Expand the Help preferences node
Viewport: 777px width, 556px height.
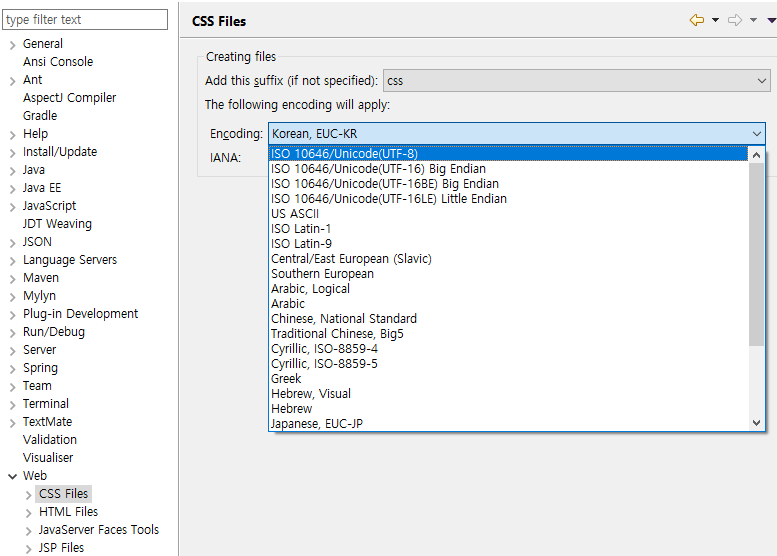12,135
